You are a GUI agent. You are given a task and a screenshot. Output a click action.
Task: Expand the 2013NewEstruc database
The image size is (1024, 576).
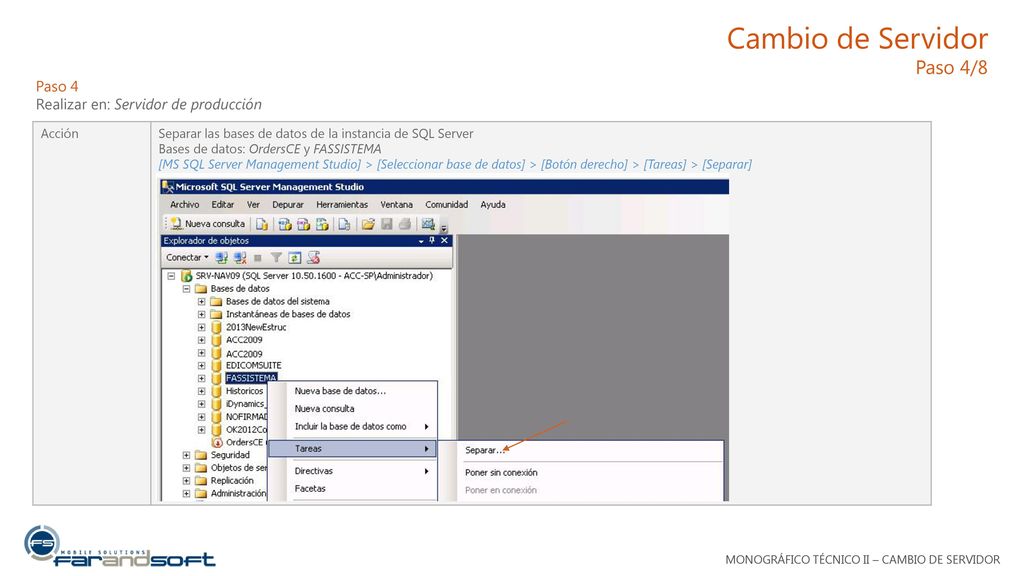(x=201, y=327)
